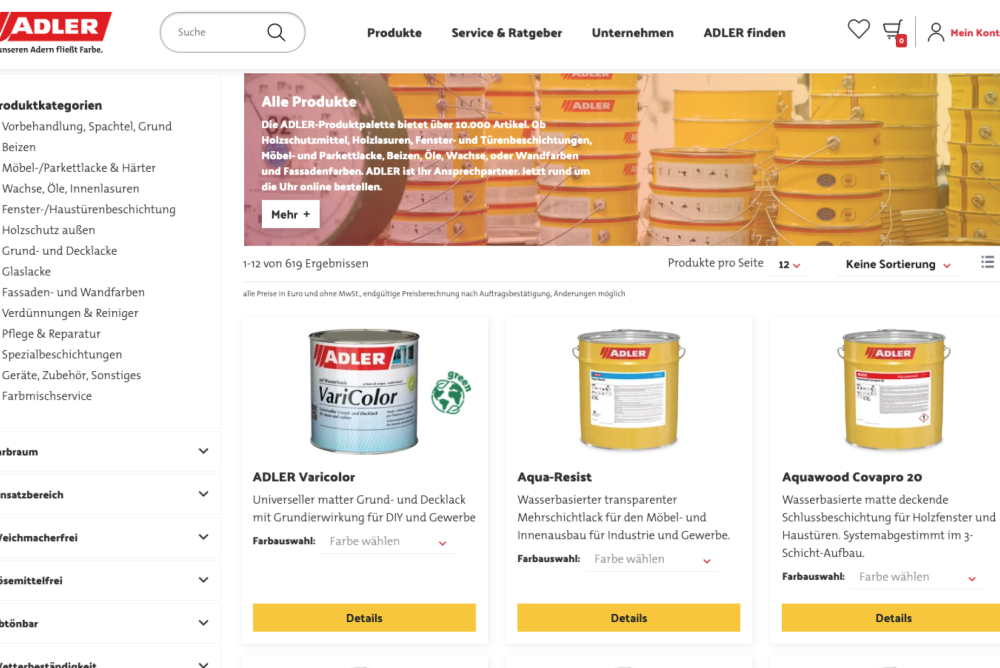Image resolution: width=1000 pixels, height=668 pixels.
Task: Expand the Farbraum filter section
Action: (110, 451)
